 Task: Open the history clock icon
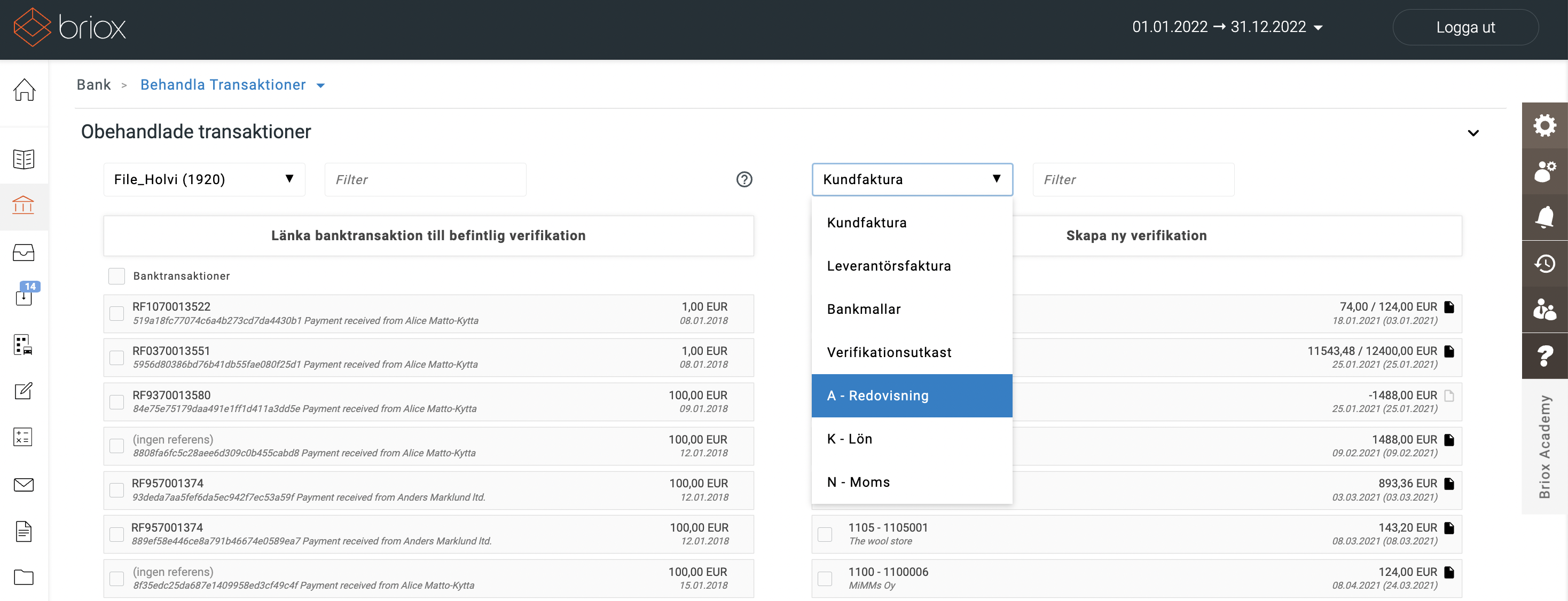(x=1545, y=263)
